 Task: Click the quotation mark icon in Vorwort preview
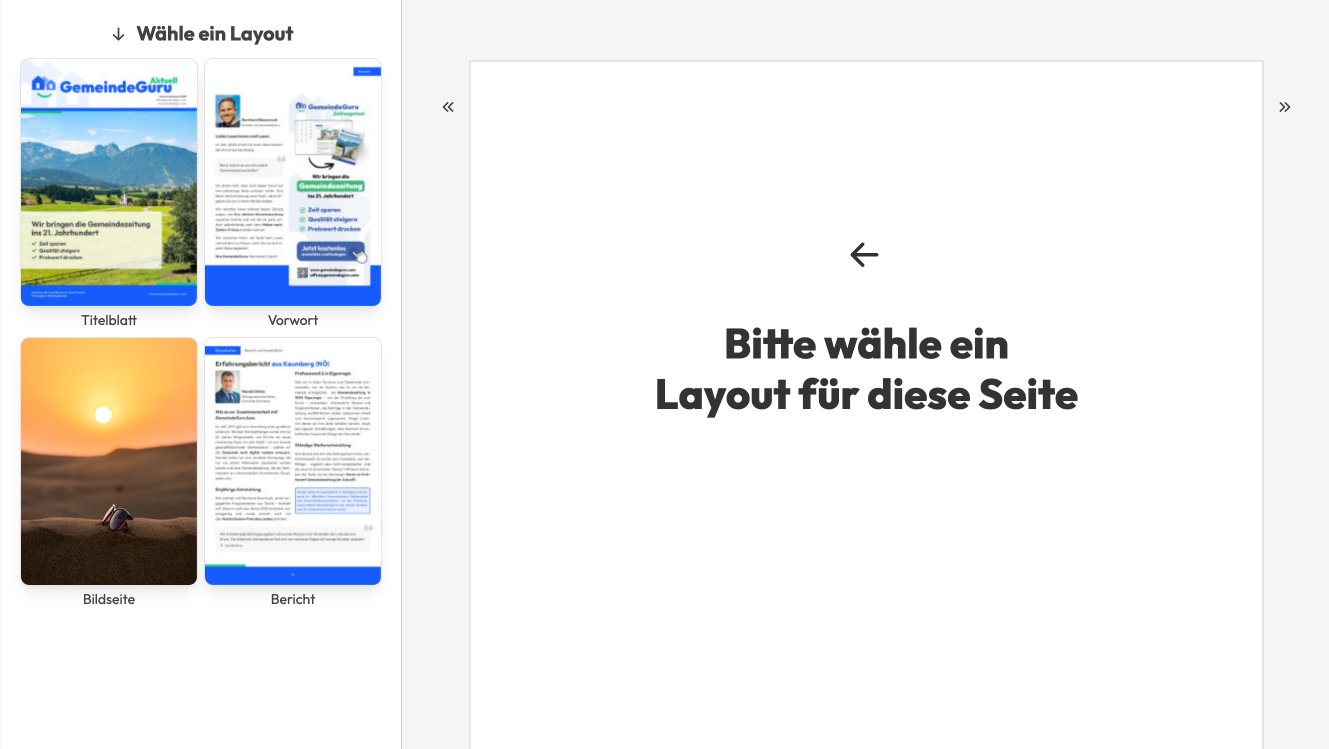tap(281, 158)
